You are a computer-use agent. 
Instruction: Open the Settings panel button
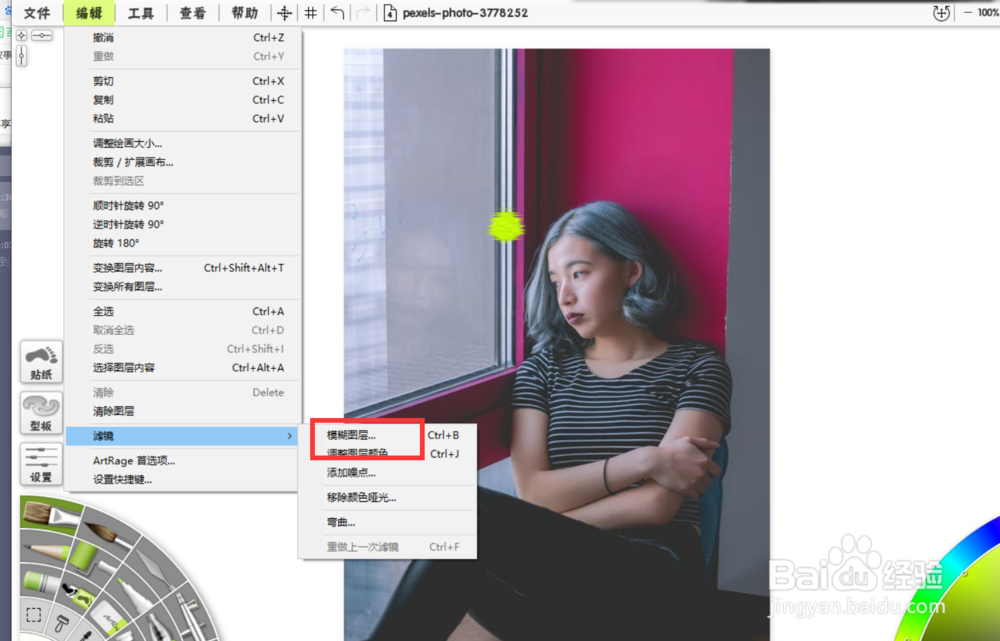pos(41,464)
